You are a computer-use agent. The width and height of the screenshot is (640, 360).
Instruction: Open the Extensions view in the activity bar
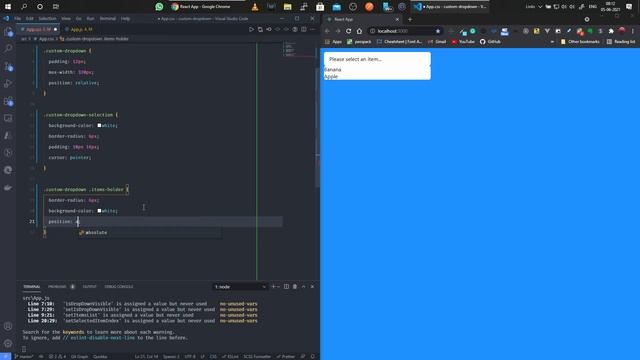pos(8,101)
